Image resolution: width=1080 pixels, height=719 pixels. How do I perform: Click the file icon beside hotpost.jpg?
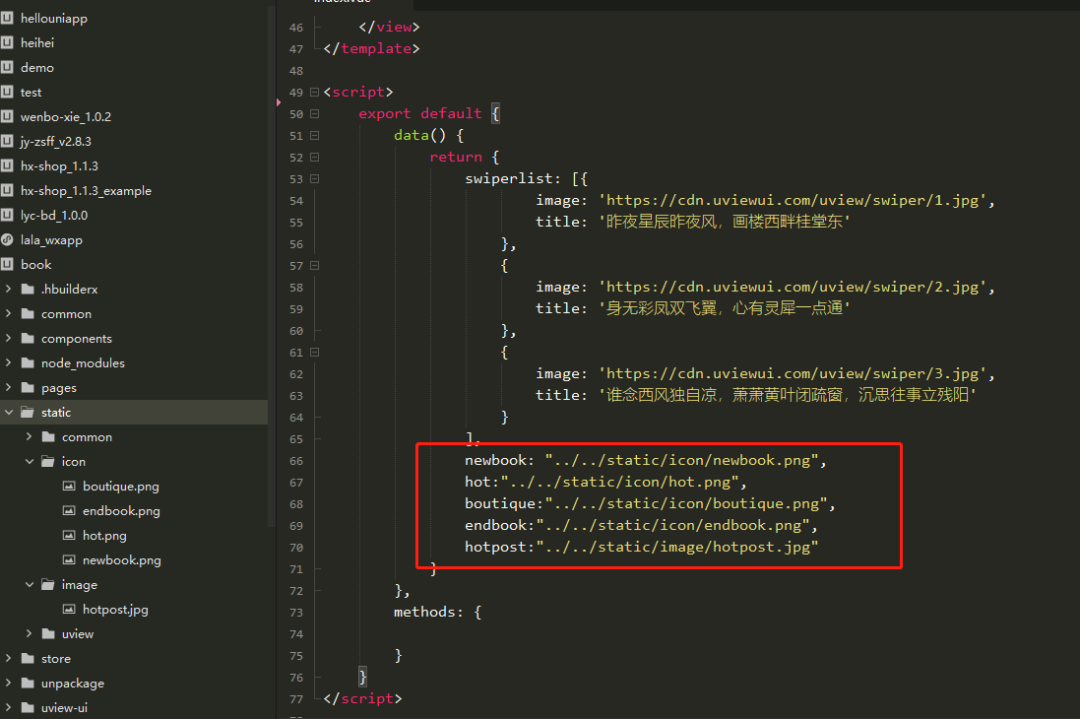tap(69, 609)
